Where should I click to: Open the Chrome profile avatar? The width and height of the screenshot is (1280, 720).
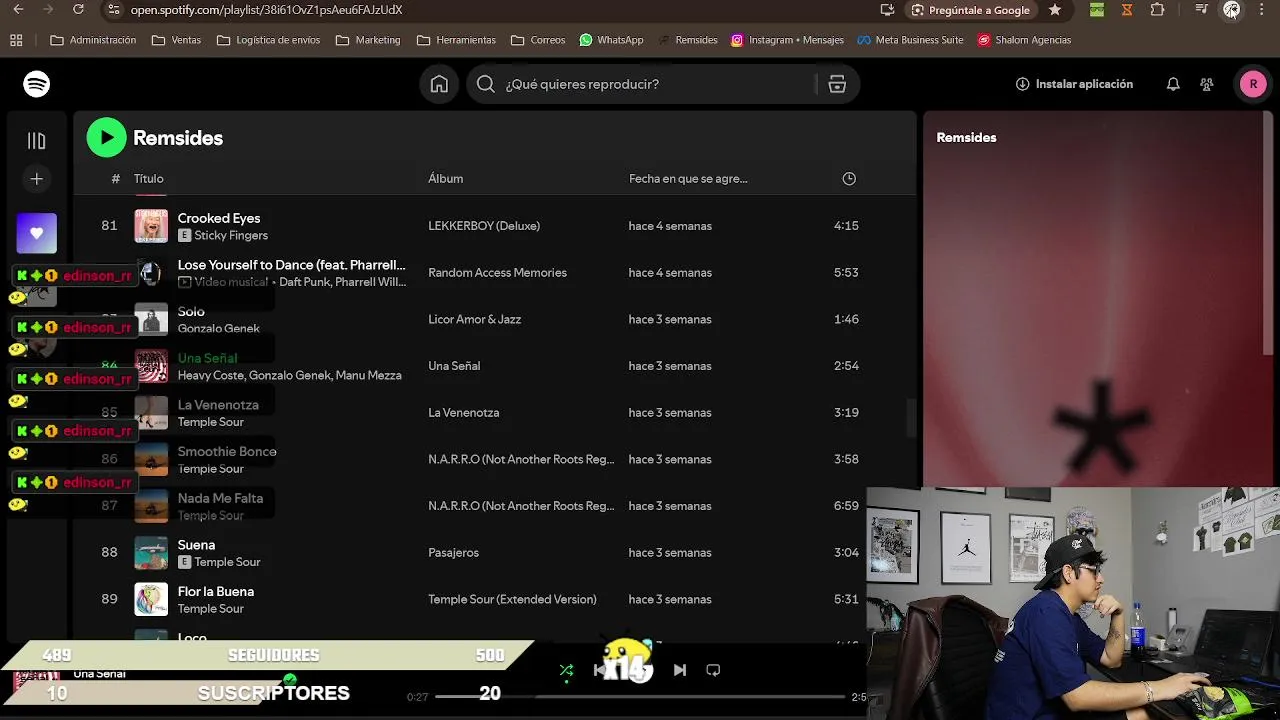pos(1231,10)
